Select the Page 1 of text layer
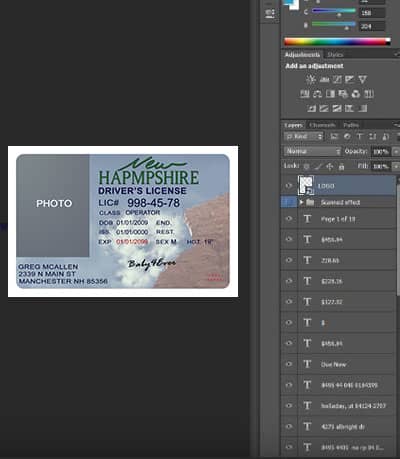This screenshot has width=400, height=459. pos(338,219)
